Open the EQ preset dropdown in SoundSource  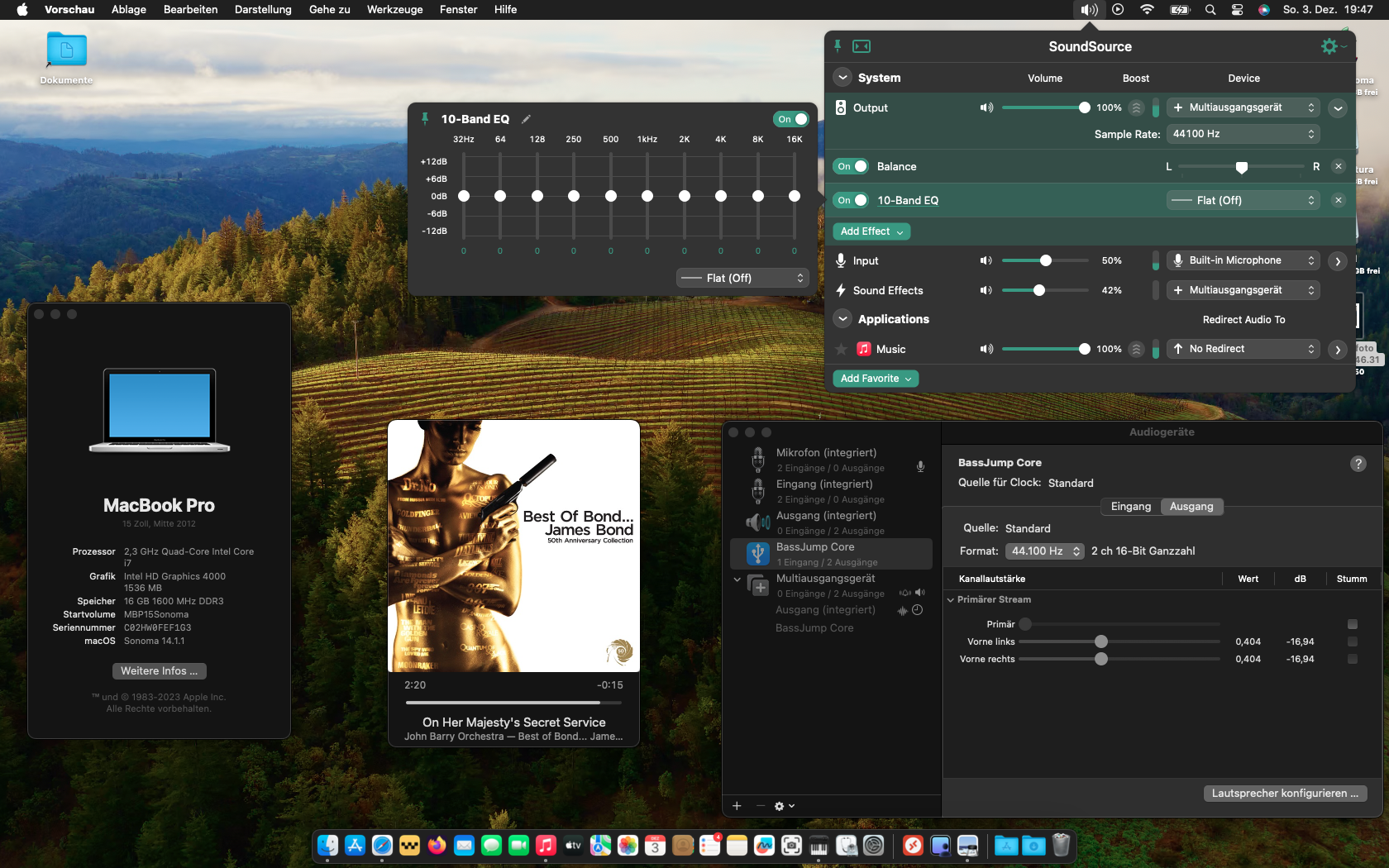1243,200
